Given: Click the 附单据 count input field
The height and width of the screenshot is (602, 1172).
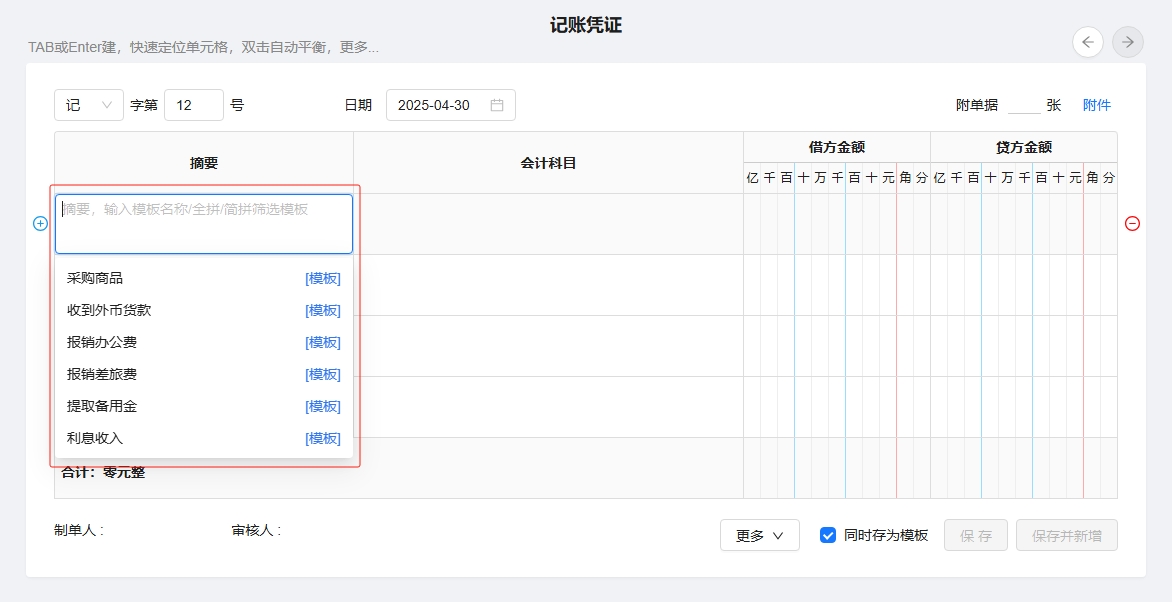Looking at the screenshot, I should 1023,105.
